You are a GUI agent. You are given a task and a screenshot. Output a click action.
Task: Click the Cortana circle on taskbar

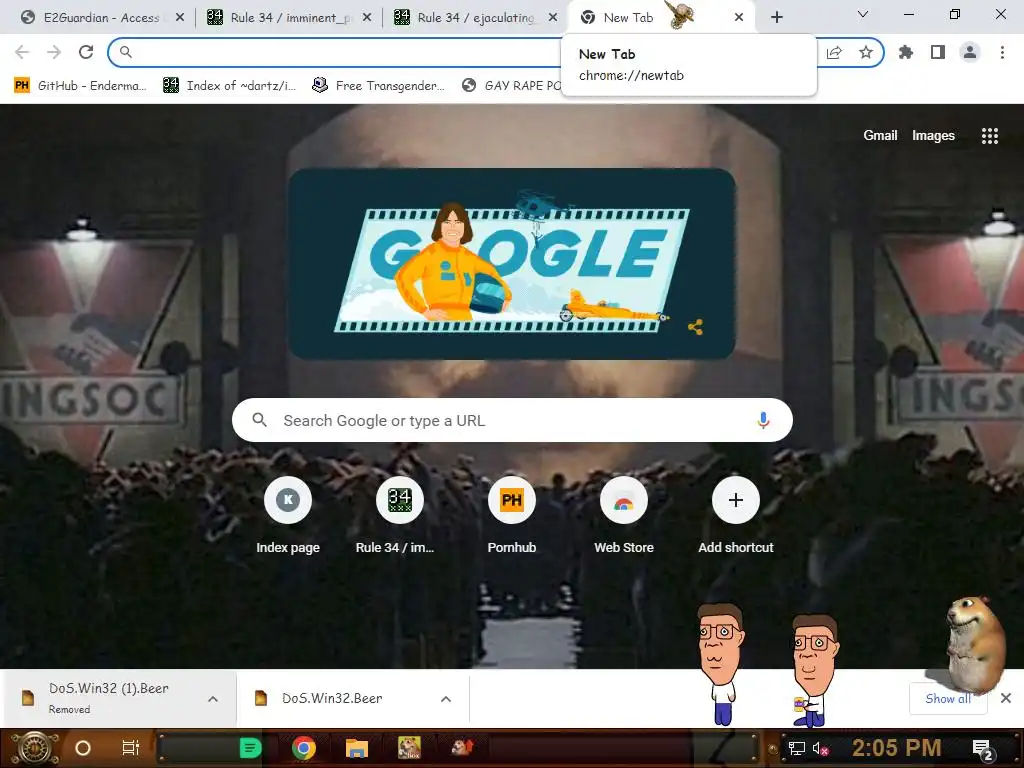click(x=83, y=748)
